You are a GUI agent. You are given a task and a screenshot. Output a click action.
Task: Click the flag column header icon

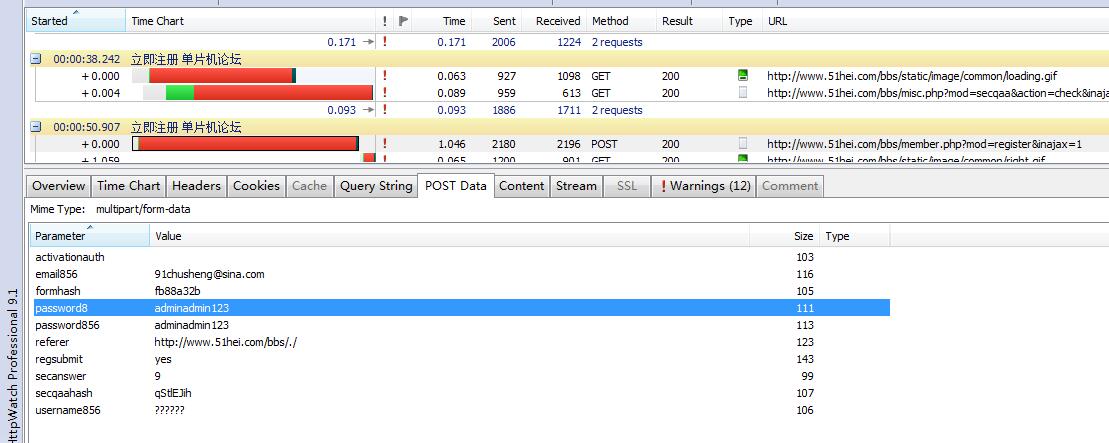coord(403,21)
